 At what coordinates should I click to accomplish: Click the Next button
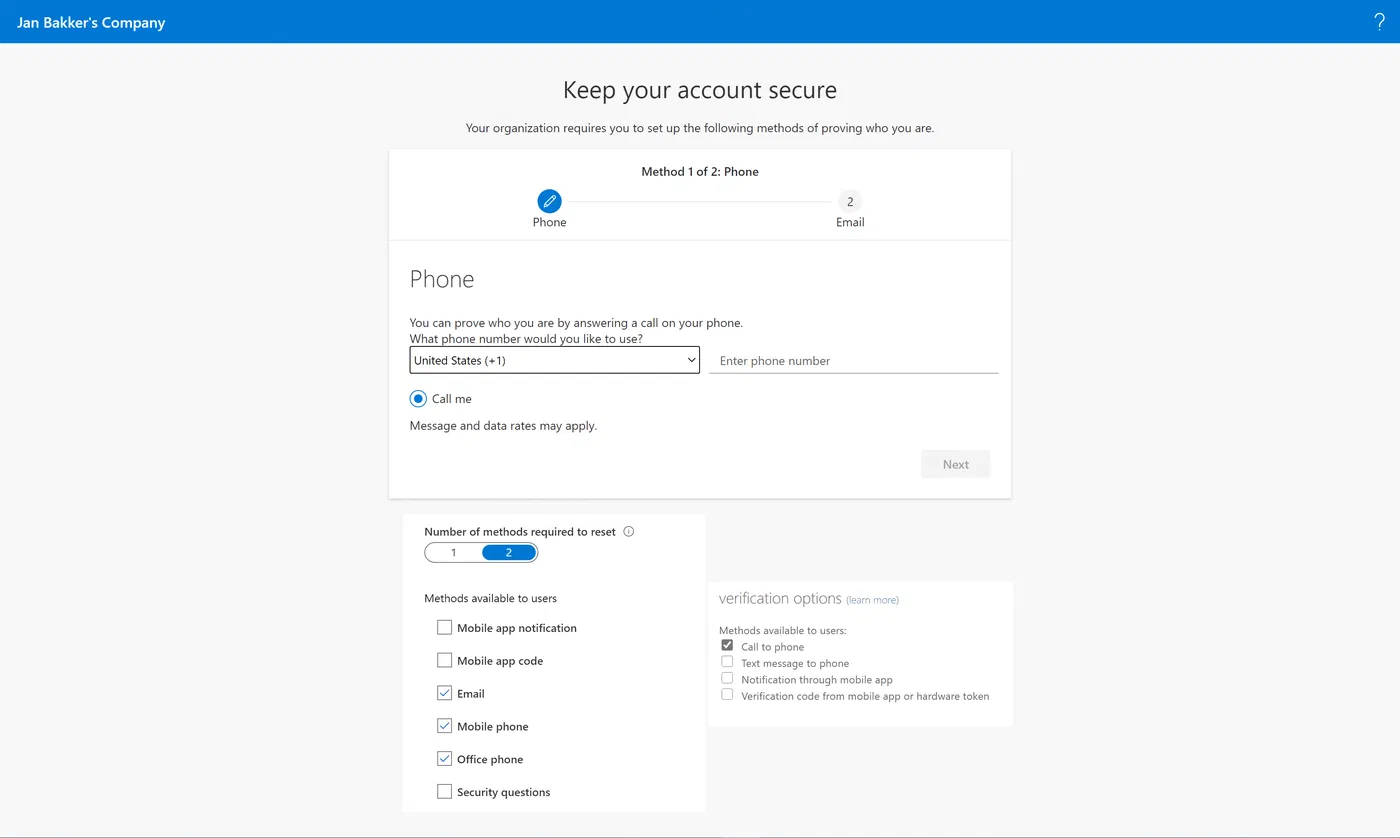click(x=956, y=464)
